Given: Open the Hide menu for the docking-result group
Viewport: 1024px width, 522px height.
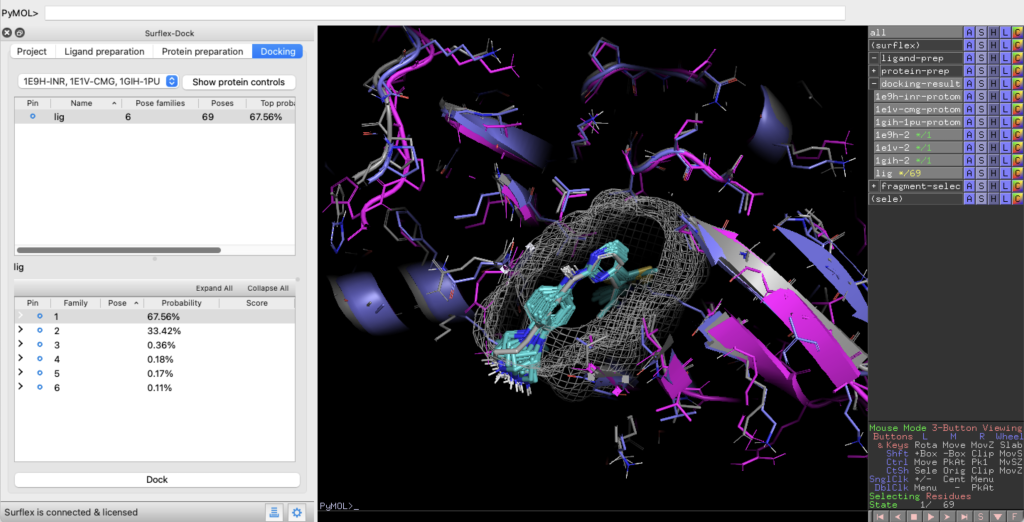Looking at the screenshot, I should pos(993,84).
